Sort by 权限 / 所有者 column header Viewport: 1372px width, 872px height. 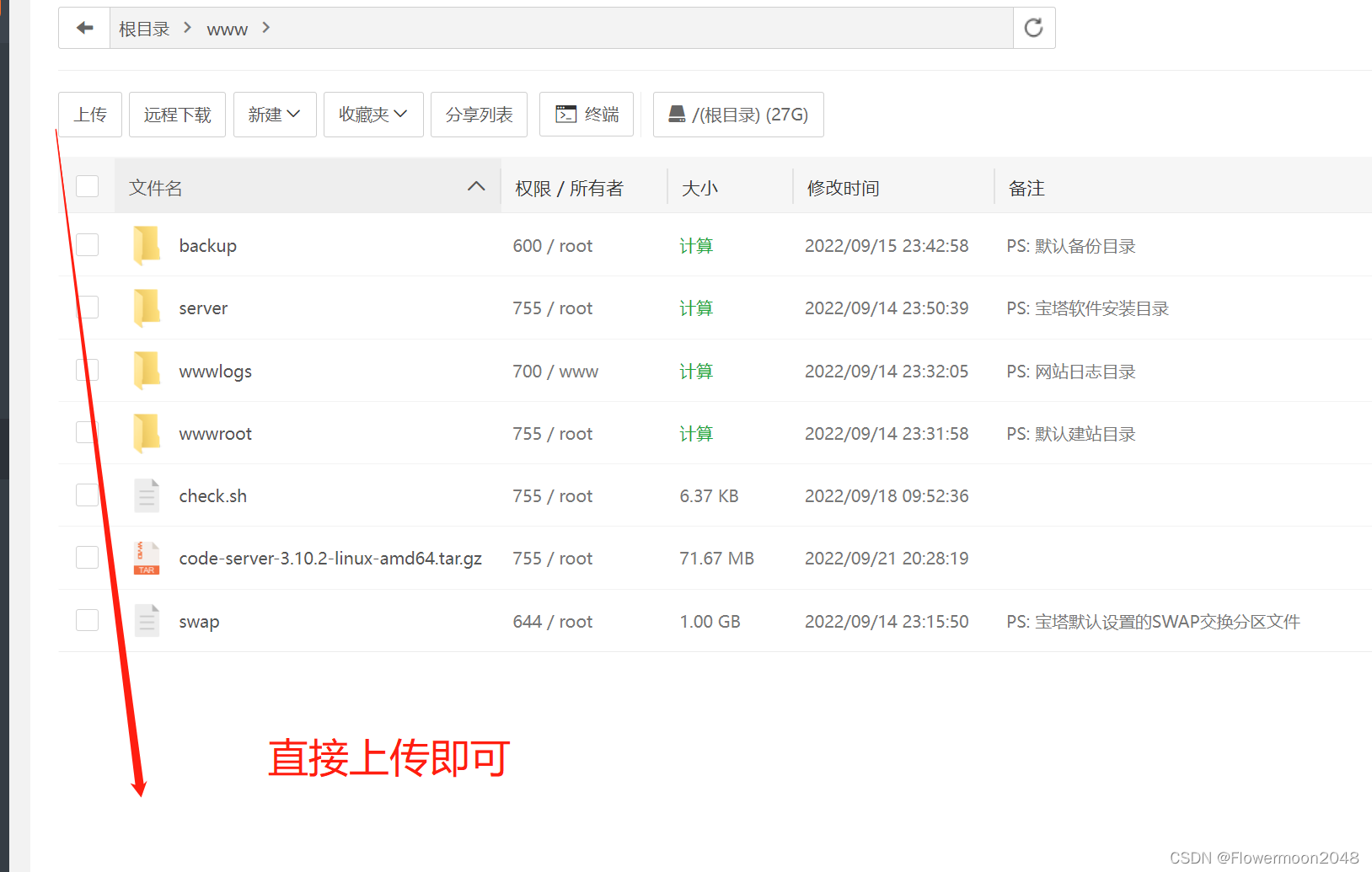click(x=569, y=188)
